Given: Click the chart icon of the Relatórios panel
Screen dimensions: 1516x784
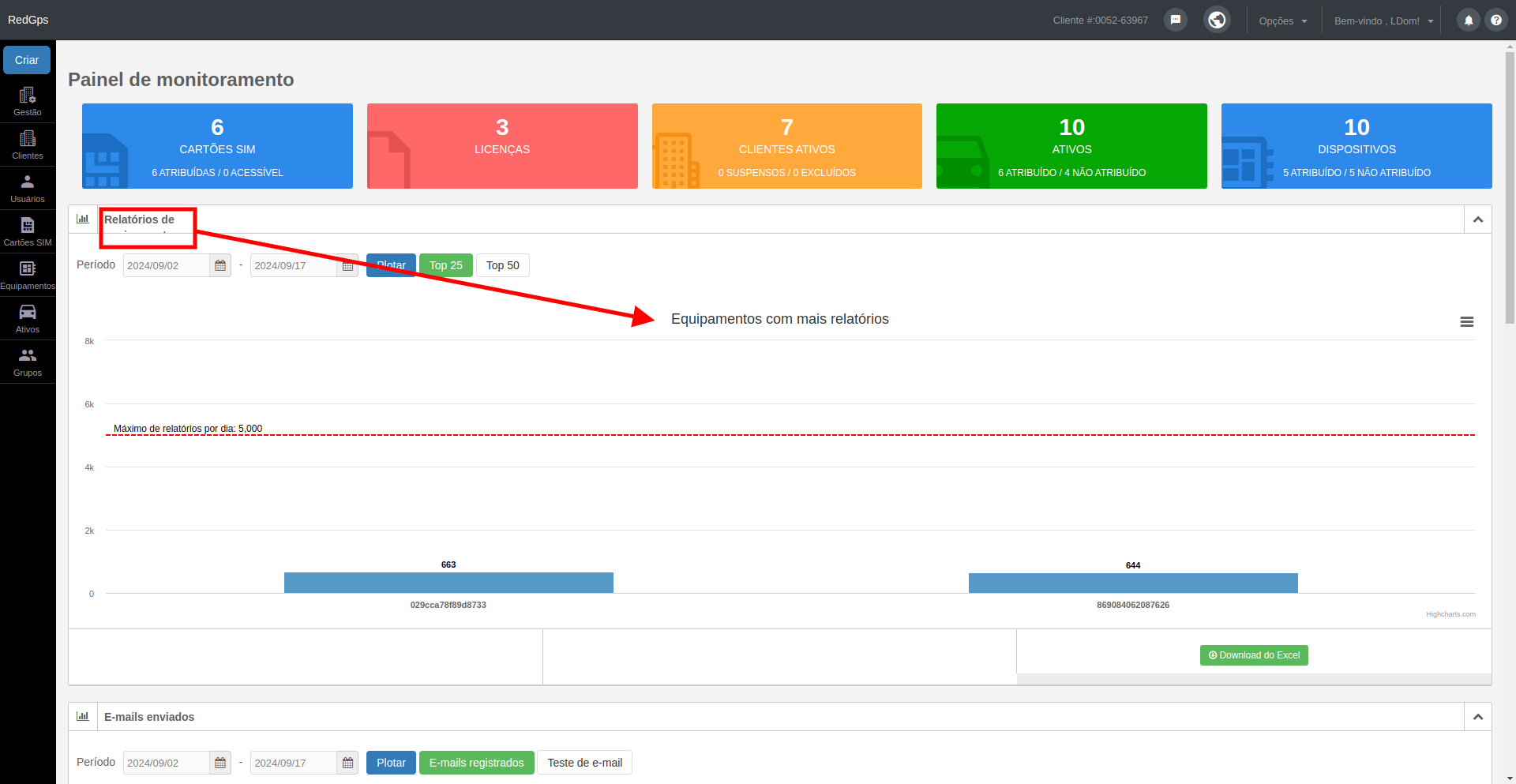Looking at the screenshot, I should (83, 219).
